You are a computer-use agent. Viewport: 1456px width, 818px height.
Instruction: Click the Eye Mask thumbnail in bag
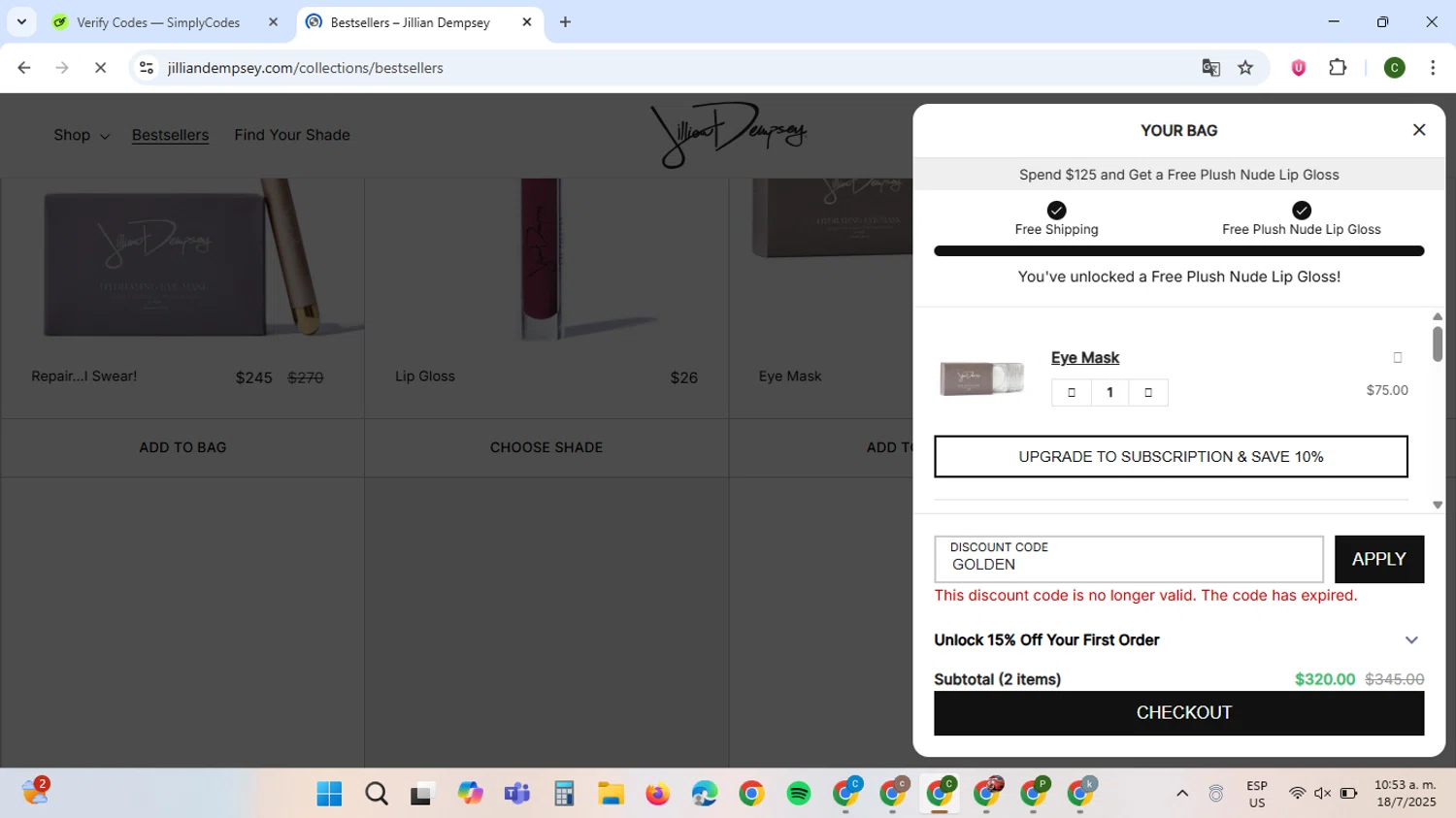(x=981, y=377)
